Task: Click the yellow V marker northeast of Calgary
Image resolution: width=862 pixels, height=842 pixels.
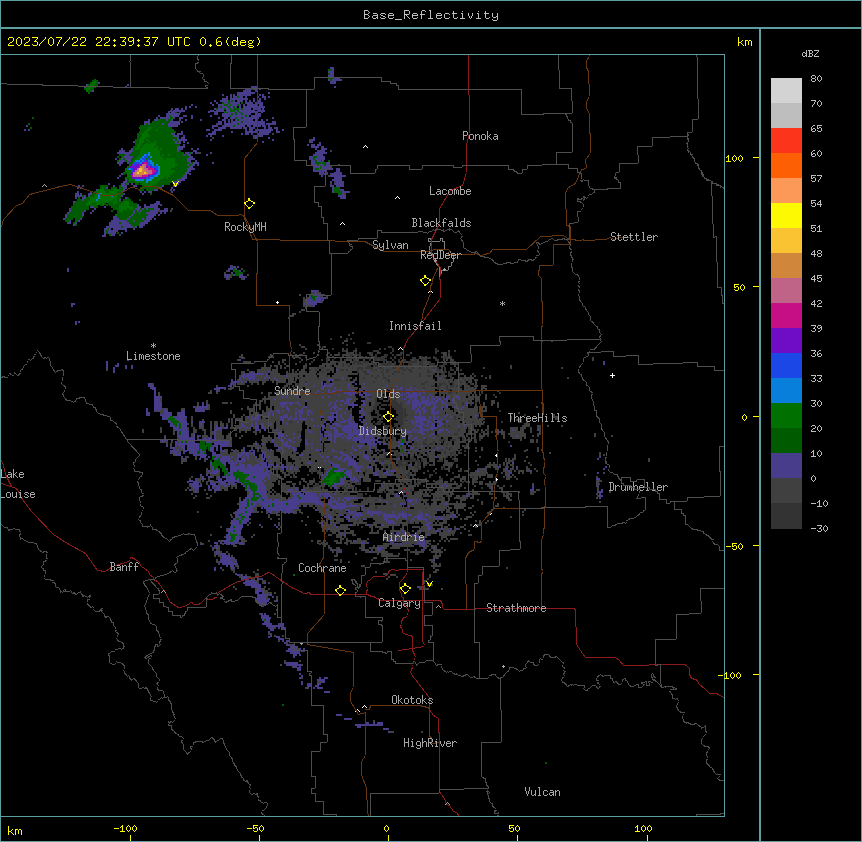Action: pyautogui.click(x=429, y=584)
